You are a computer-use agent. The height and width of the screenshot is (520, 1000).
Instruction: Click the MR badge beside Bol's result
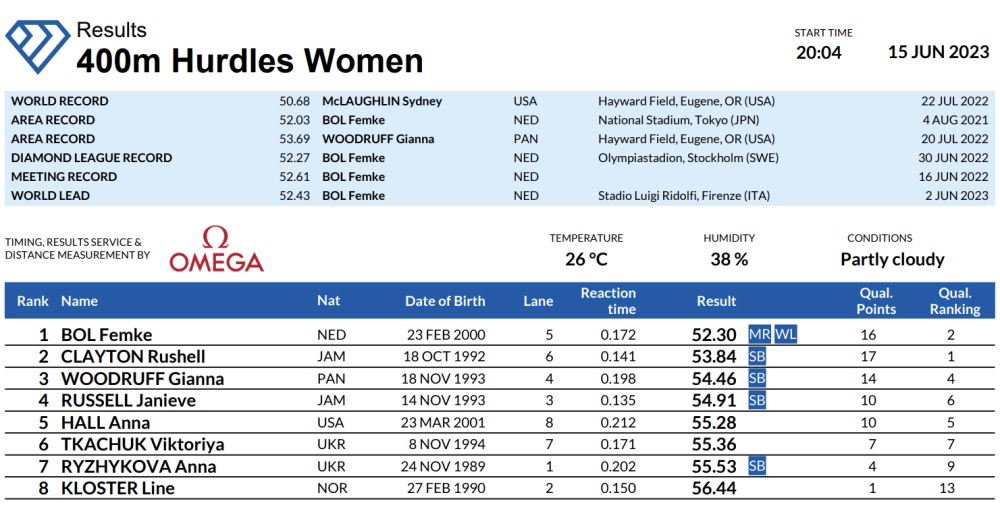[x=760, y=334]
